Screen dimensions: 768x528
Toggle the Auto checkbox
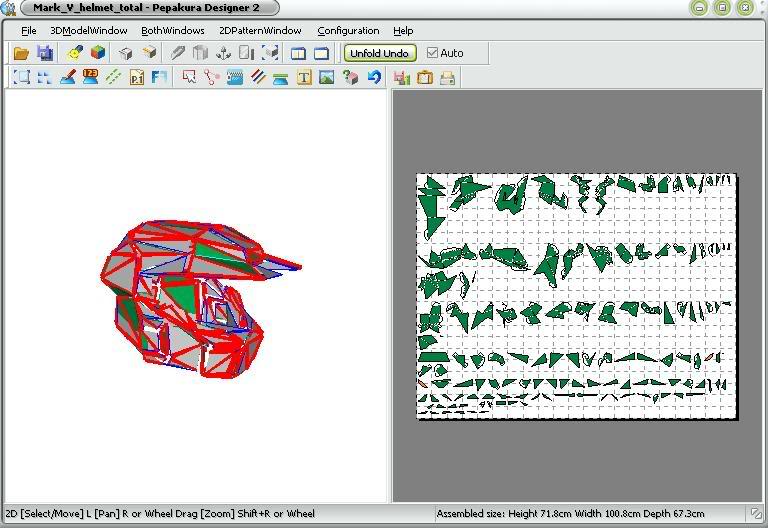point(433,53)
